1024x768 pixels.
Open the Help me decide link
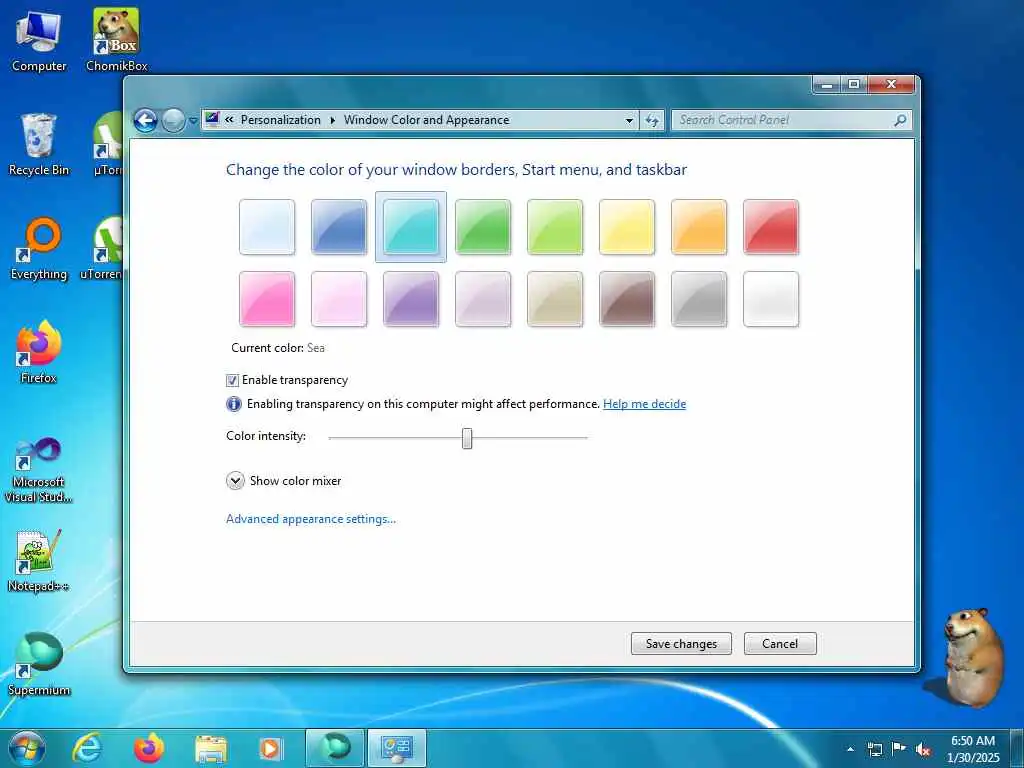645,404
